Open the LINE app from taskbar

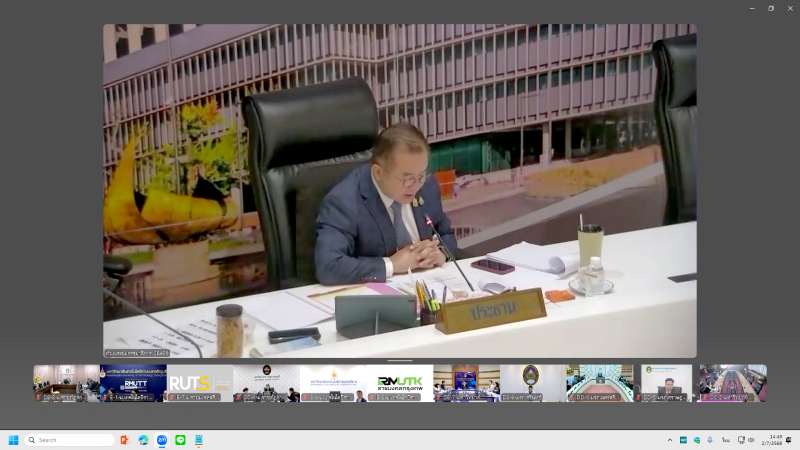click(181, 440)
